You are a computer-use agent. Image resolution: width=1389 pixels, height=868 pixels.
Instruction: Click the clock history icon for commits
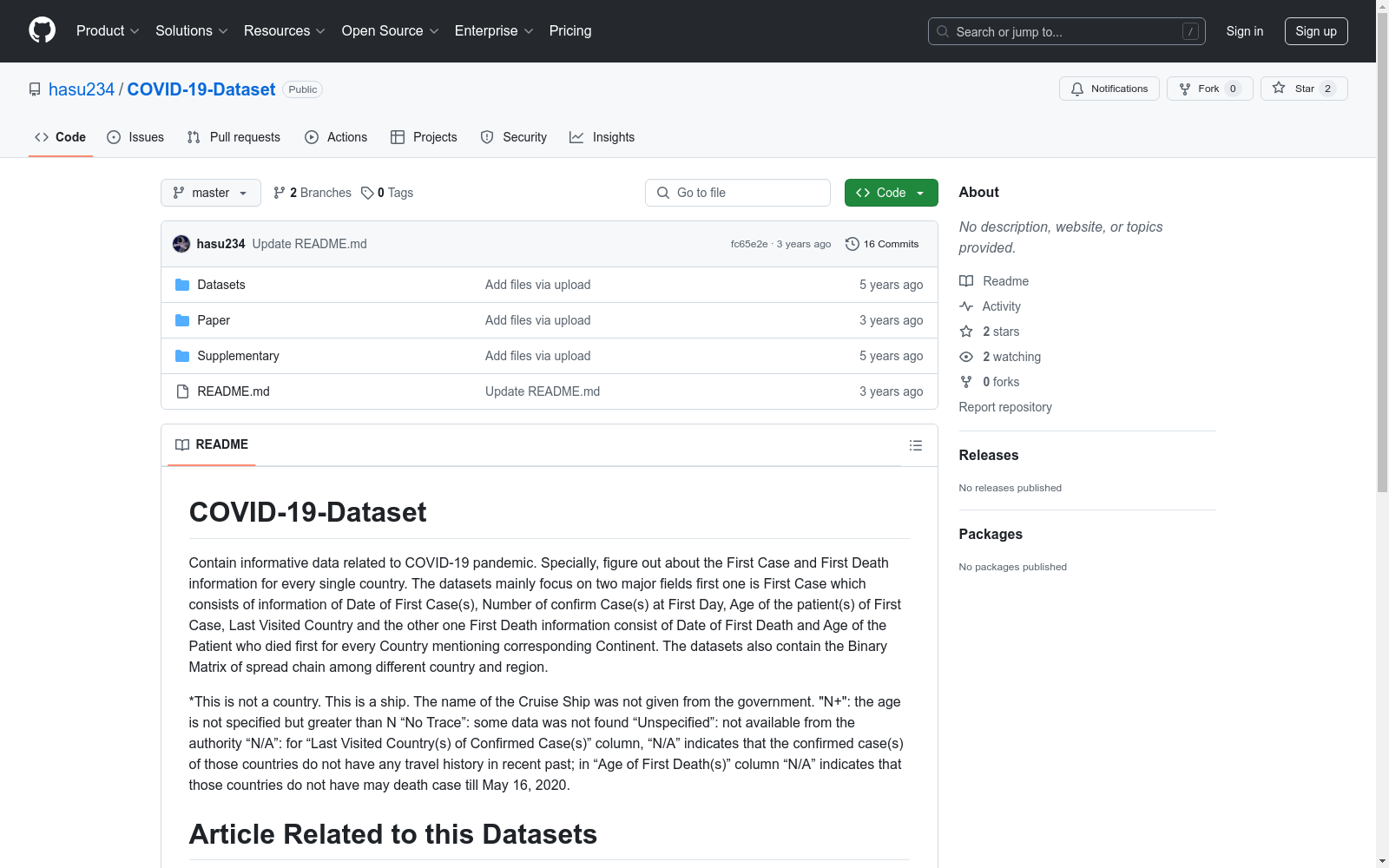click(x=852, y=244)
